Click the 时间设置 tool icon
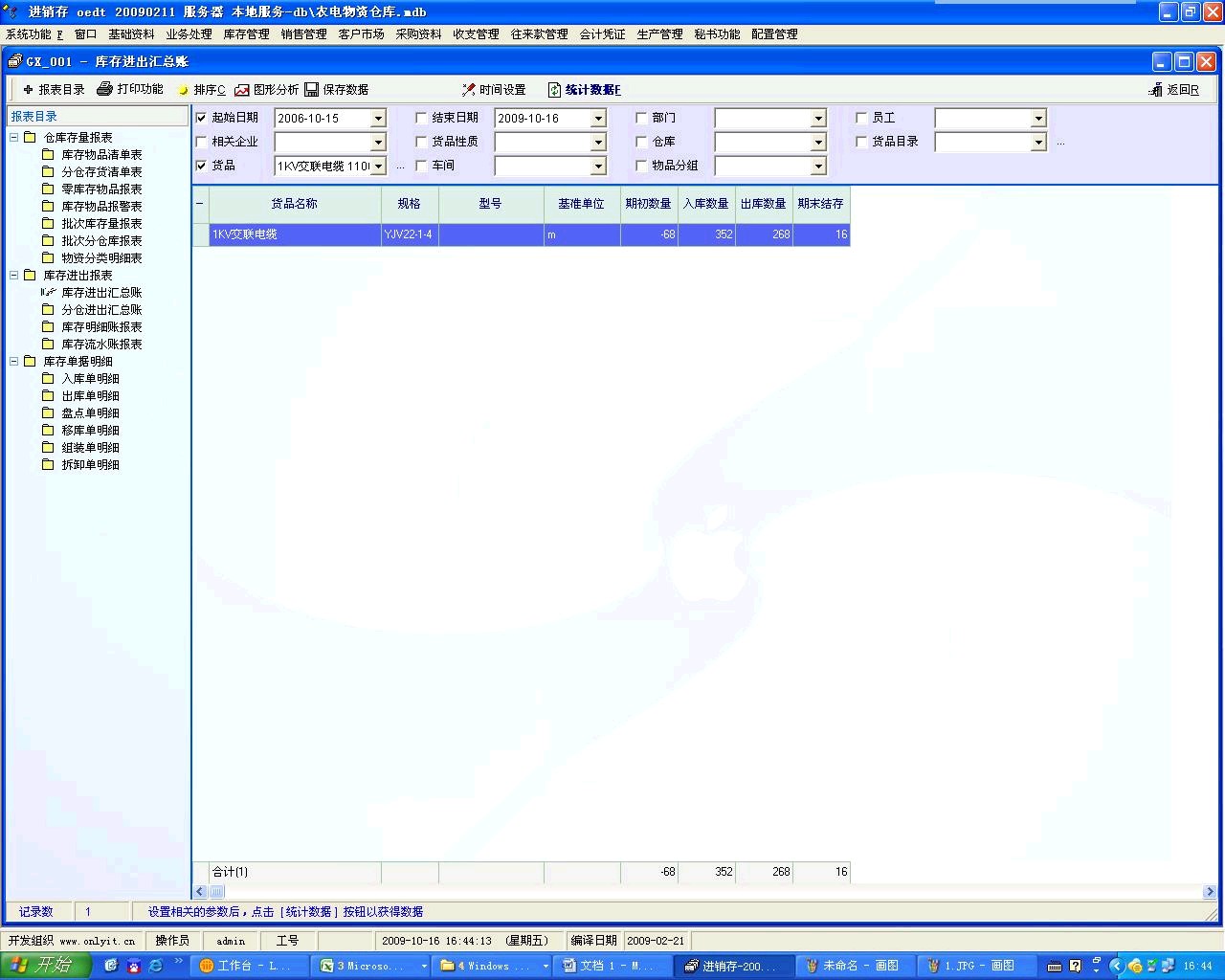This screenshot has width=1225, height=980. (469, 90)
